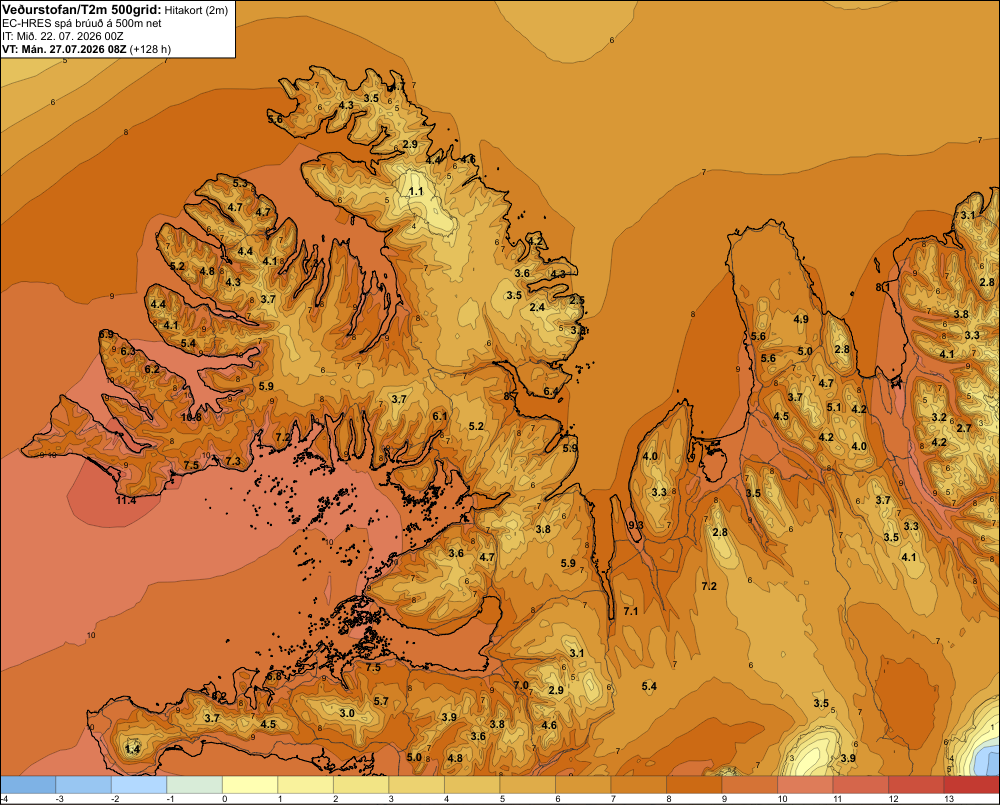Select legend color between 0 and 1
This screenshot has width=1000, height=805.
(x=250, y=785)
